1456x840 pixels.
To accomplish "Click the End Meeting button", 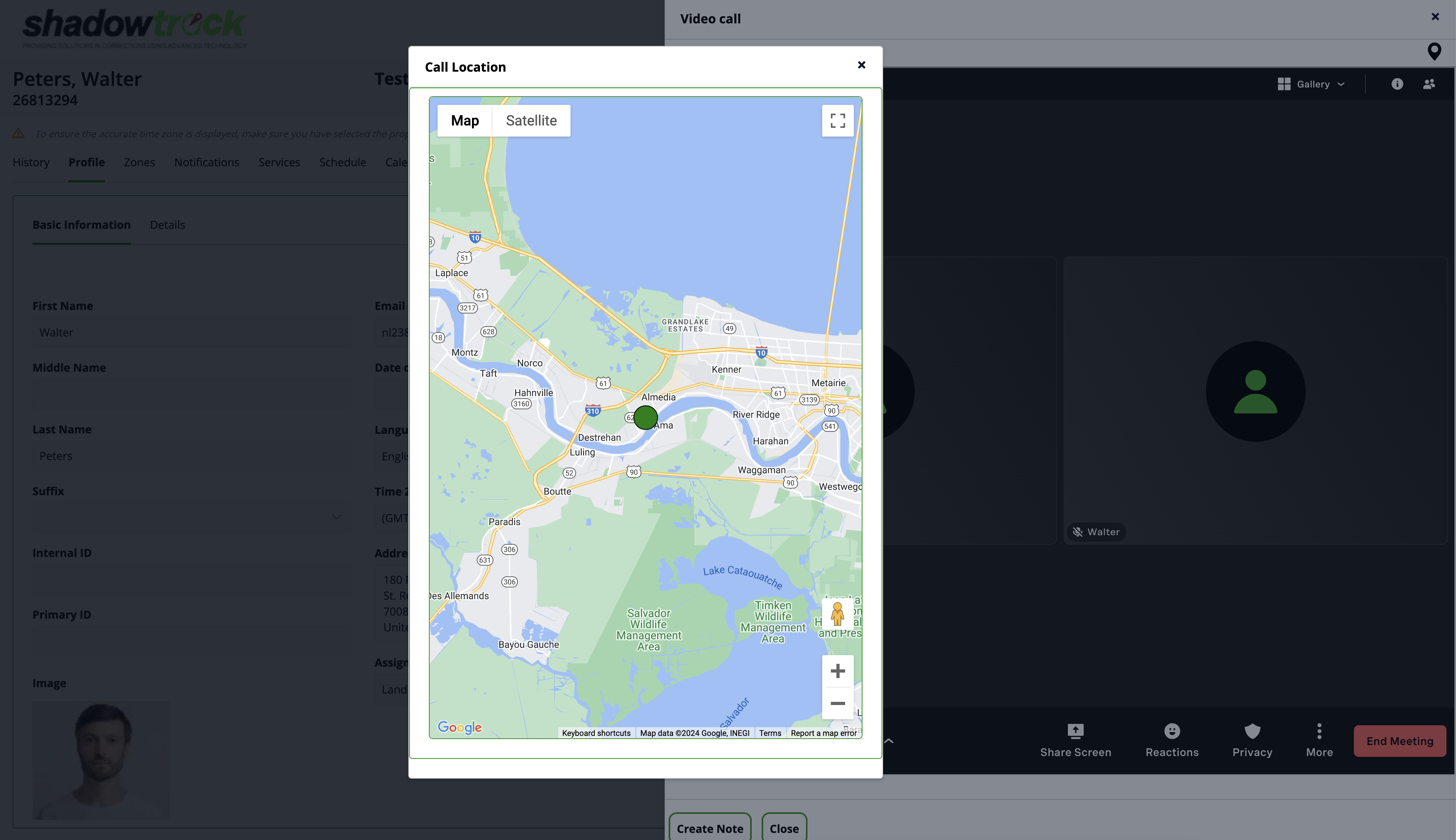I will [1399, 741].
